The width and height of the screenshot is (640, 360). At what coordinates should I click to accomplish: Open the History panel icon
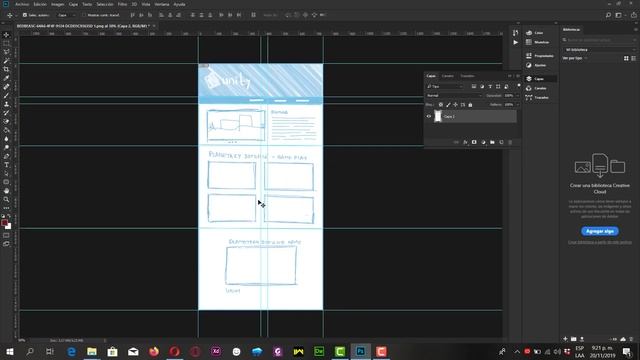[x=516, y=33]
